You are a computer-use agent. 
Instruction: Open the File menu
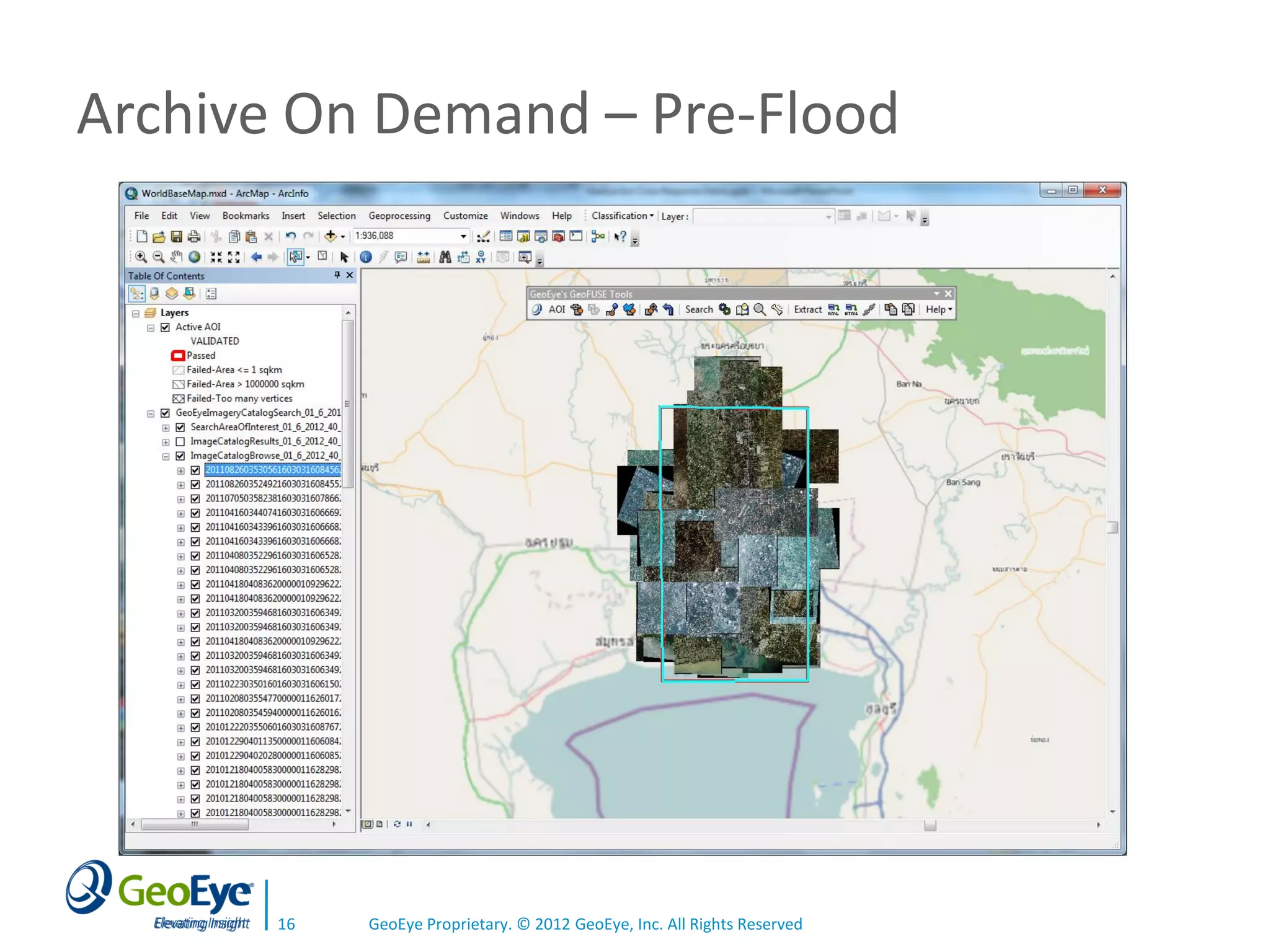click(x=141, y=216)
